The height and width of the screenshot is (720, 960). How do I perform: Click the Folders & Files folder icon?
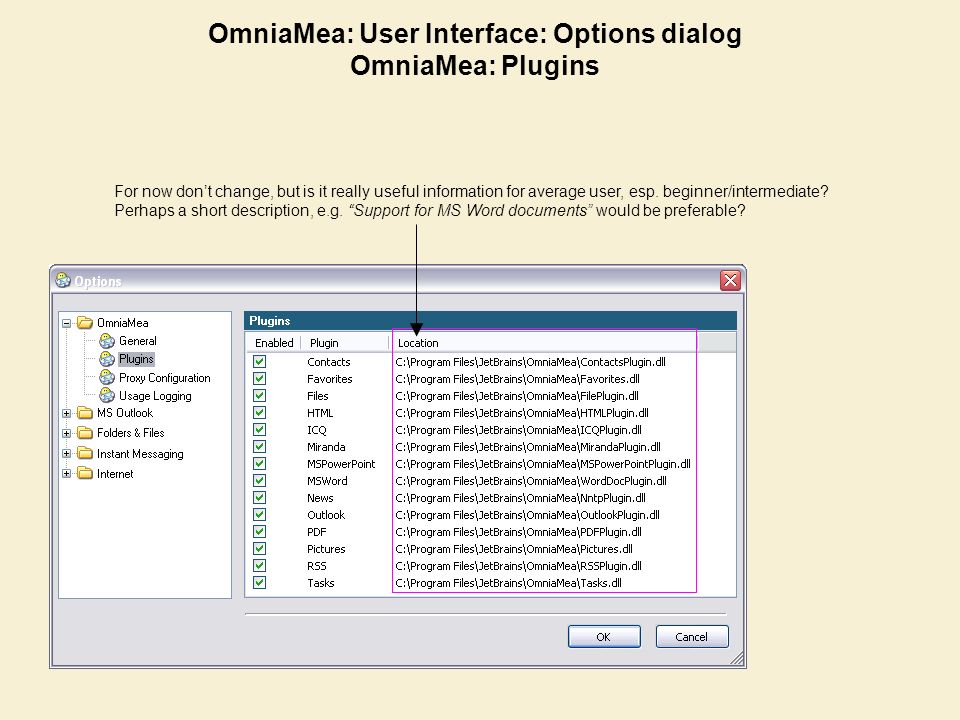85,433
